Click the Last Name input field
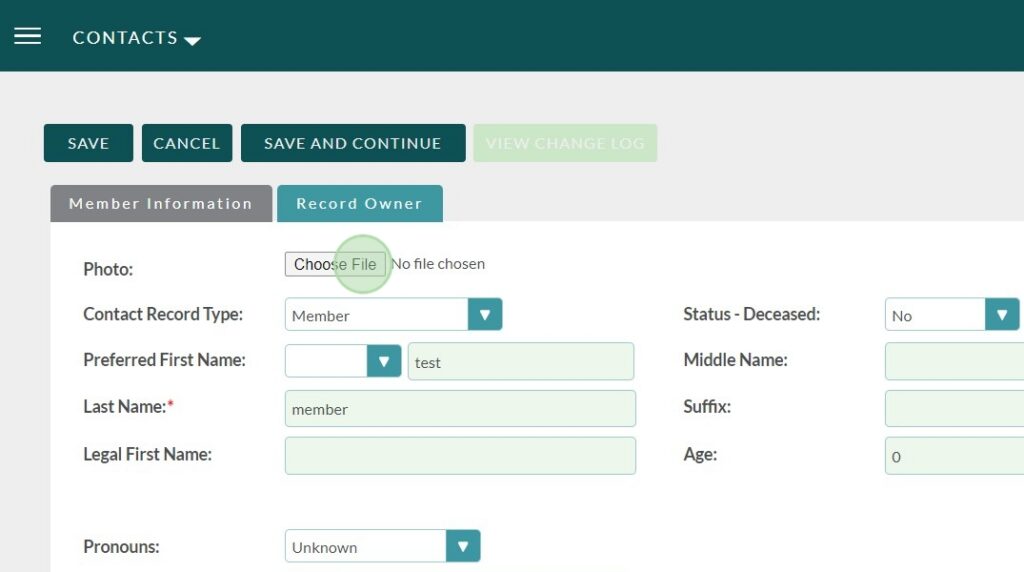Viewport: 1024px width, 572px height. 460,409
